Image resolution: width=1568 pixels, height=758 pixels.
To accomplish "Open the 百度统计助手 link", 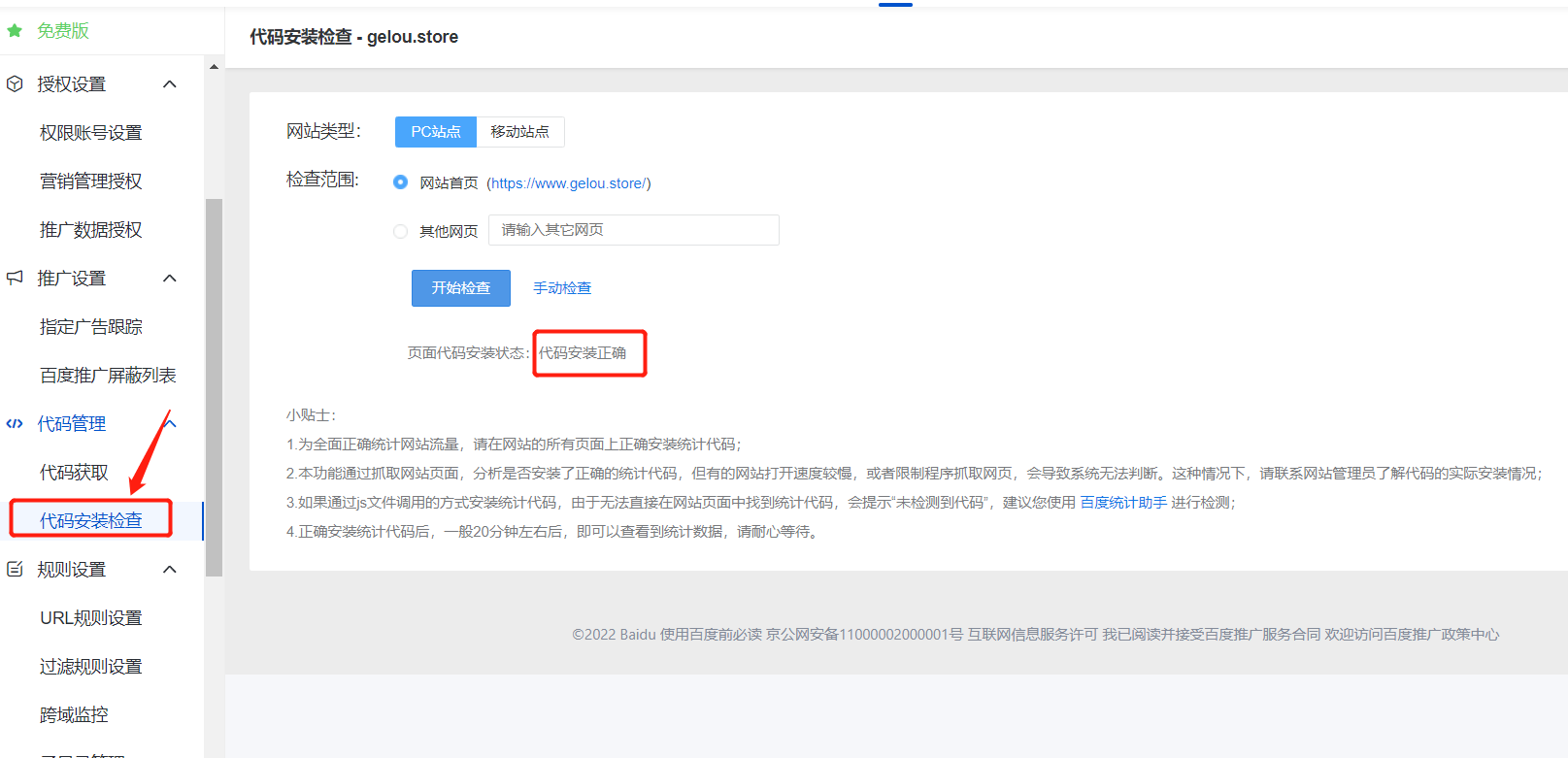I will point(1123,503).
